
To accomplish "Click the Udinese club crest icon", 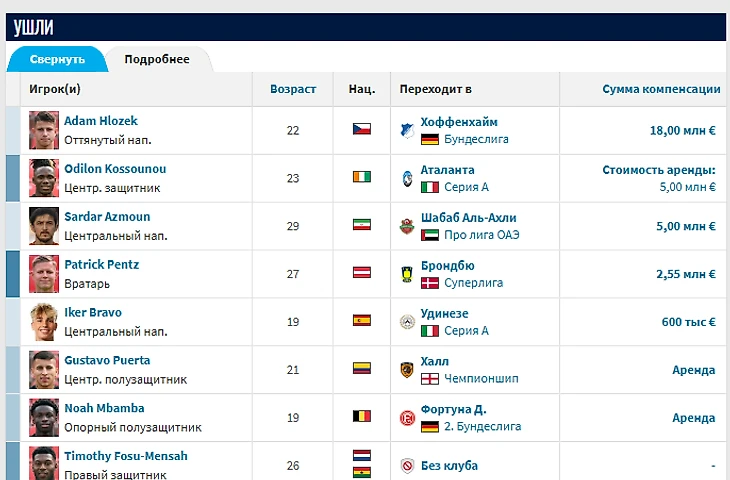I will [406, 322].
